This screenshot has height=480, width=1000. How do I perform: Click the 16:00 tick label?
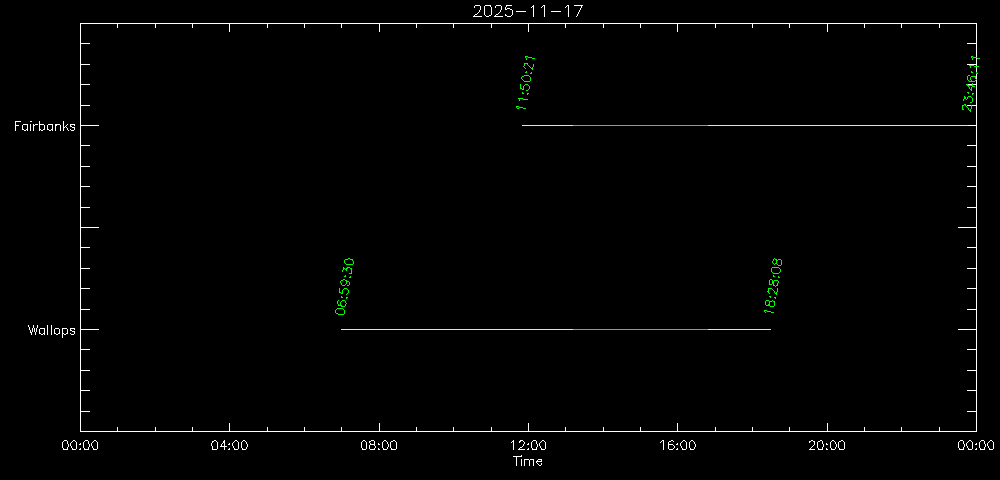677,446
